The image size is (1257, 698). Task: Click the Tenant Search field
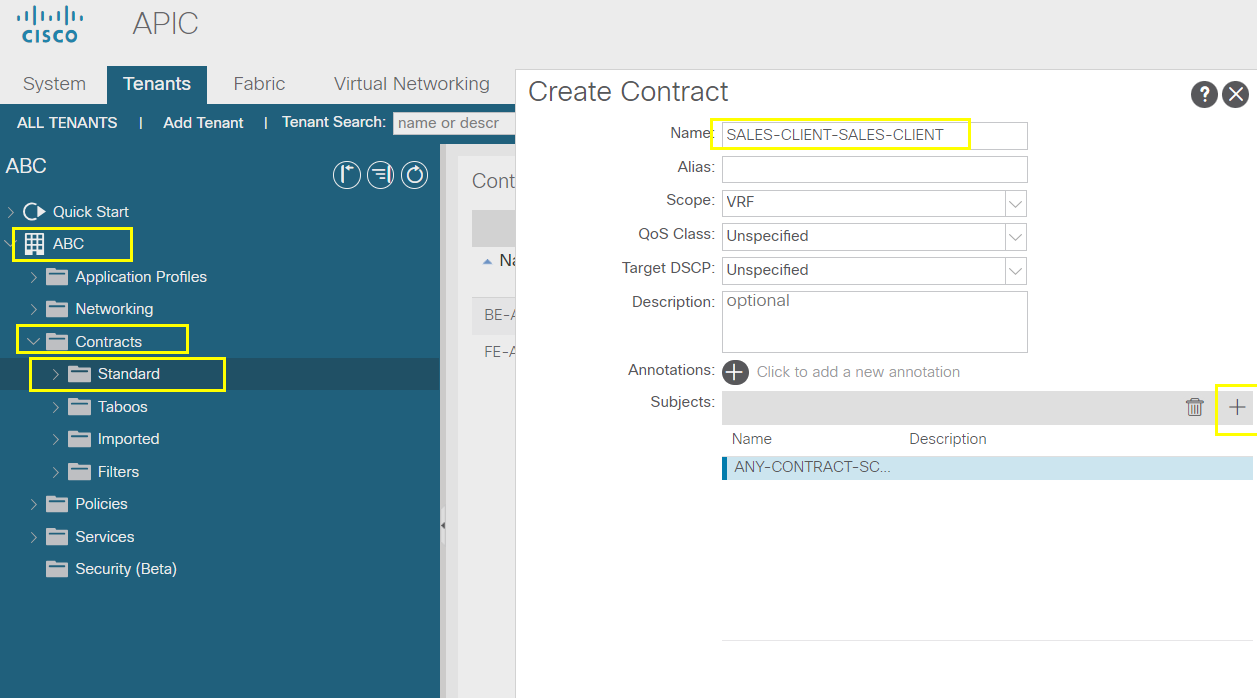coord(454,123)
